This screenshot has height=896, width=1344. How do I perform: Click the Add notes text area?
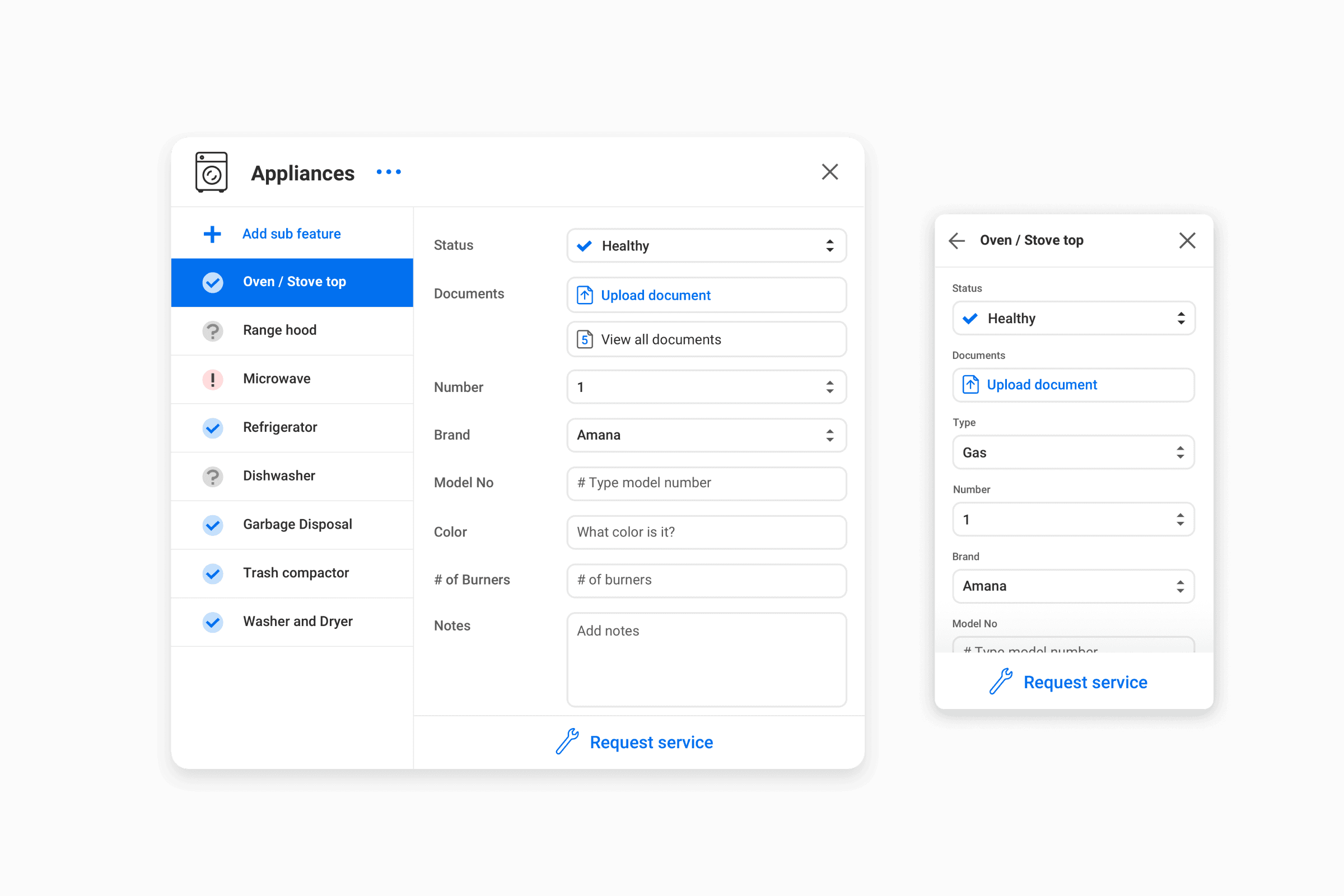[706, 660]
